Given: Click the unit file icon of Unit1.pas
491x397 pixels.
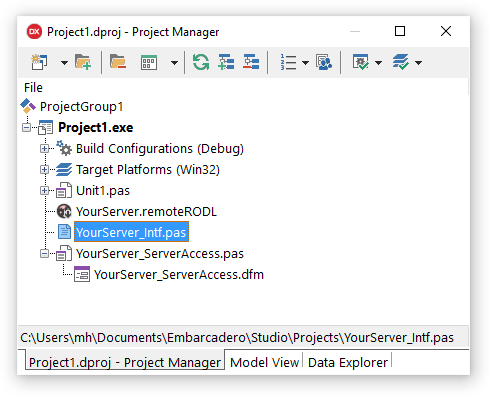Looking at the screenshot, I should [64, 190].
